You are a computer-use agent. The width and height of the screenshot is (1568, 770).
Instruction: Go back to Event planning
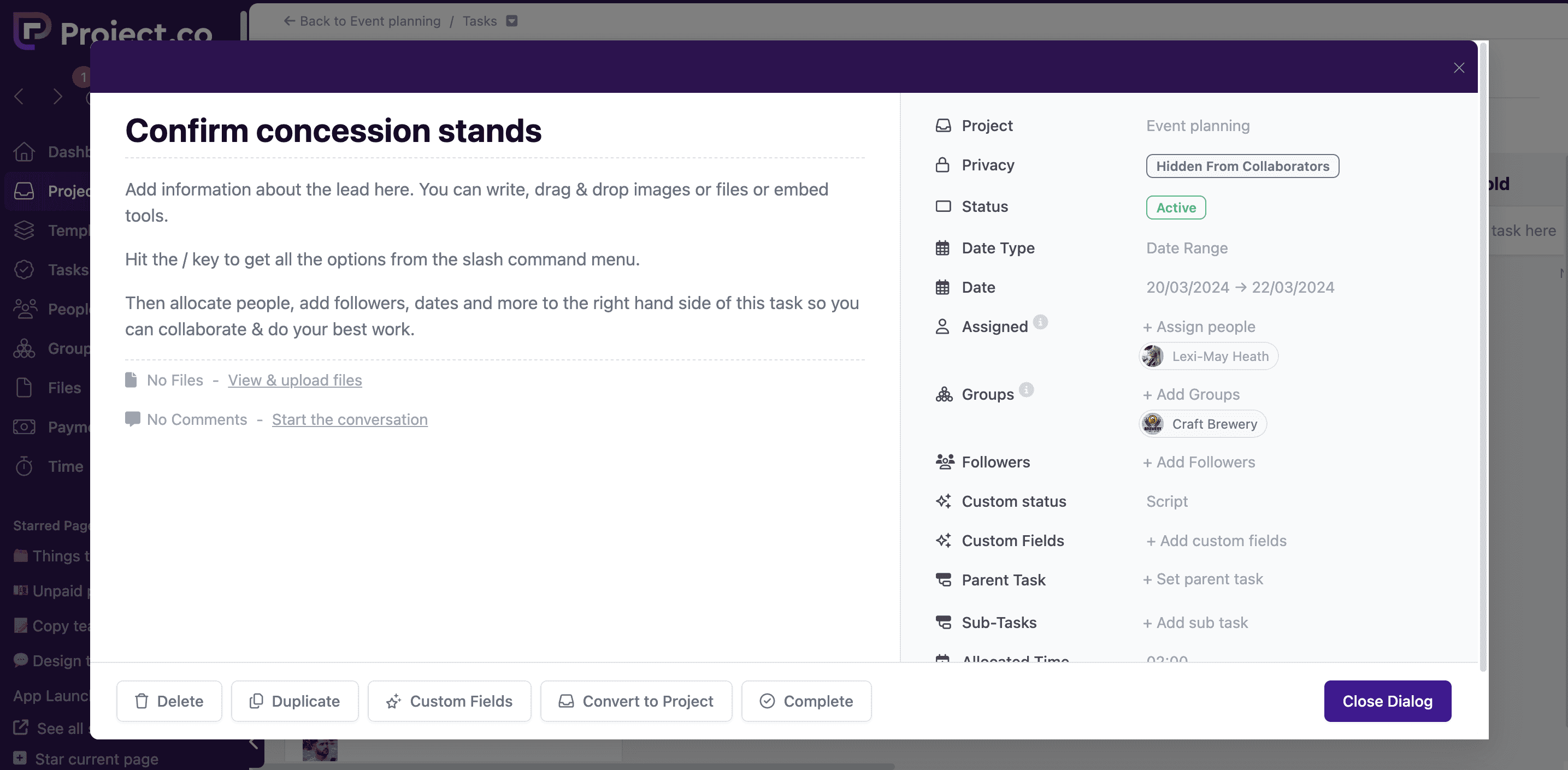362,21
